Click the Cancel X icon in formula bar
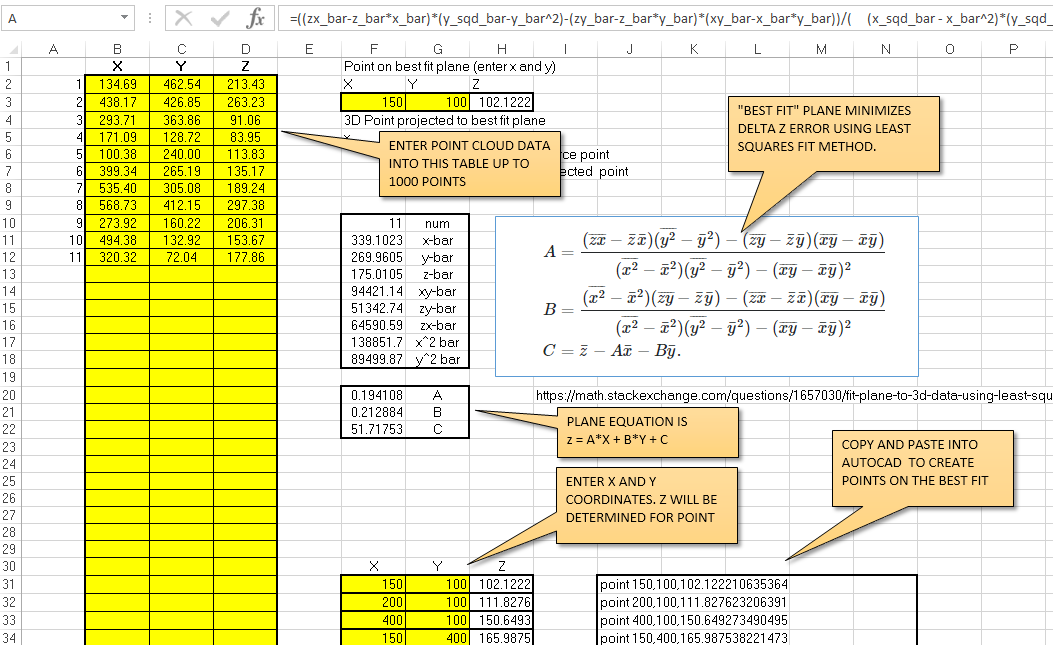 [x=183, y=18]
